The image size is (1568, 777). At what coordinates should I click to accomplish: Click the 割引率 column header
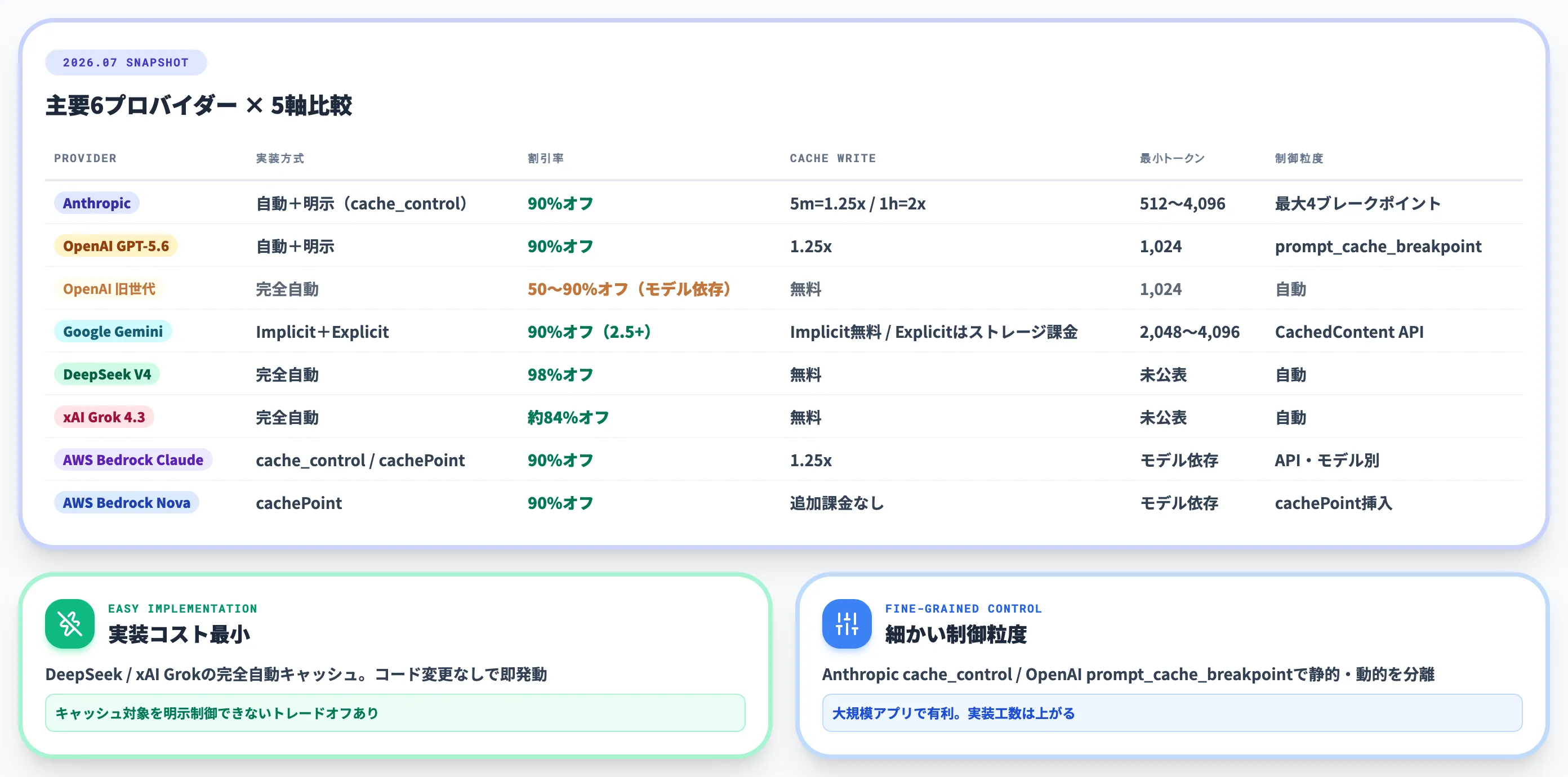point(545,158)
